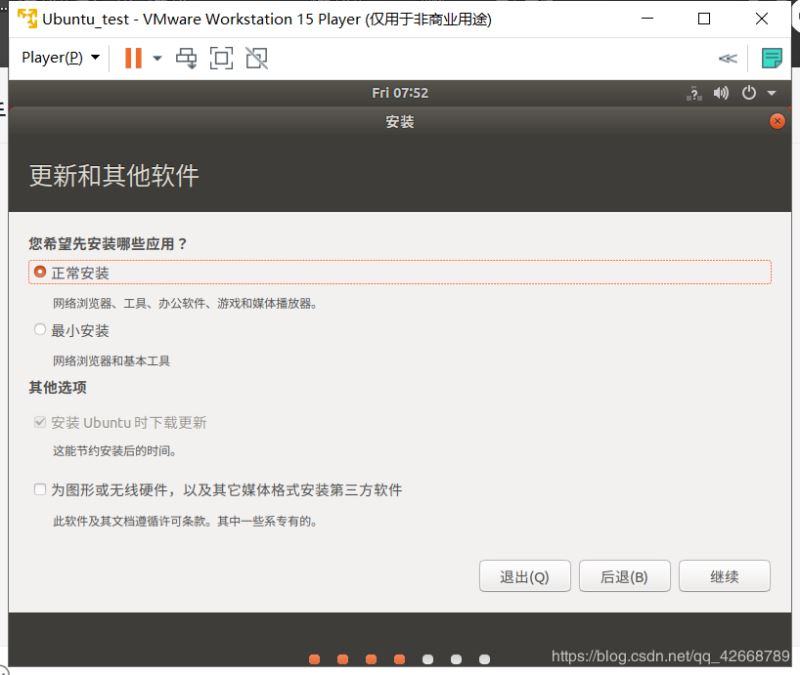
Task: Click the power icon in the Ubuntu top bar
Action: (x=749, y=93)
